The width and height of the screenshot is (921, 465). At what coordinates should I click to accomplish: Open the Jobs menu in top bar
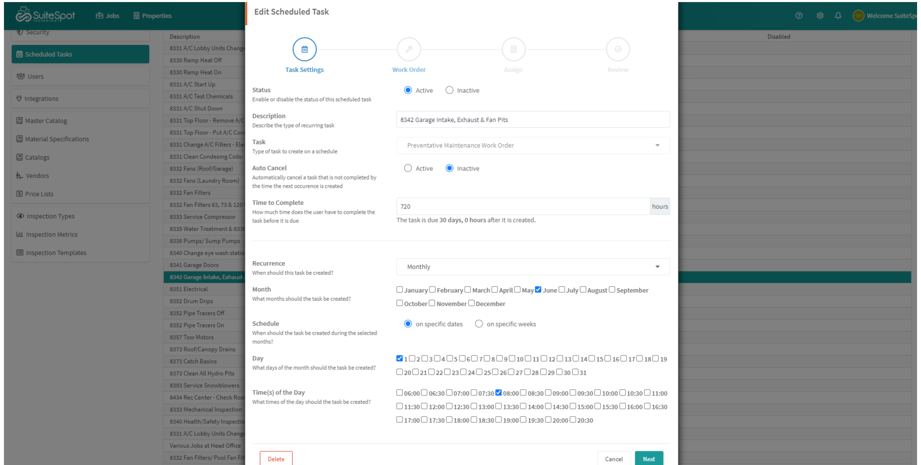tap(107, 16)
